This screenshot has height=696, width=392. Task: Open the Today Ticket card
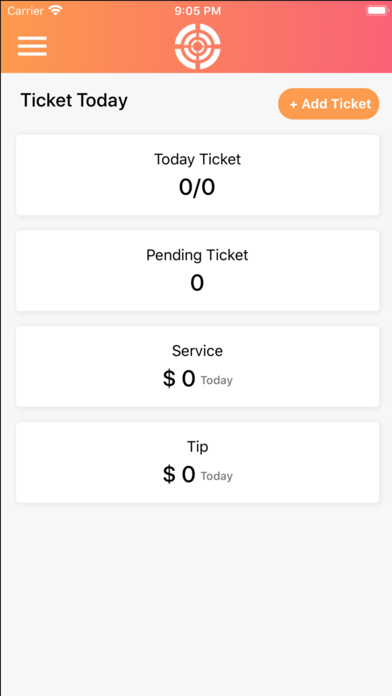coord(198,175)
